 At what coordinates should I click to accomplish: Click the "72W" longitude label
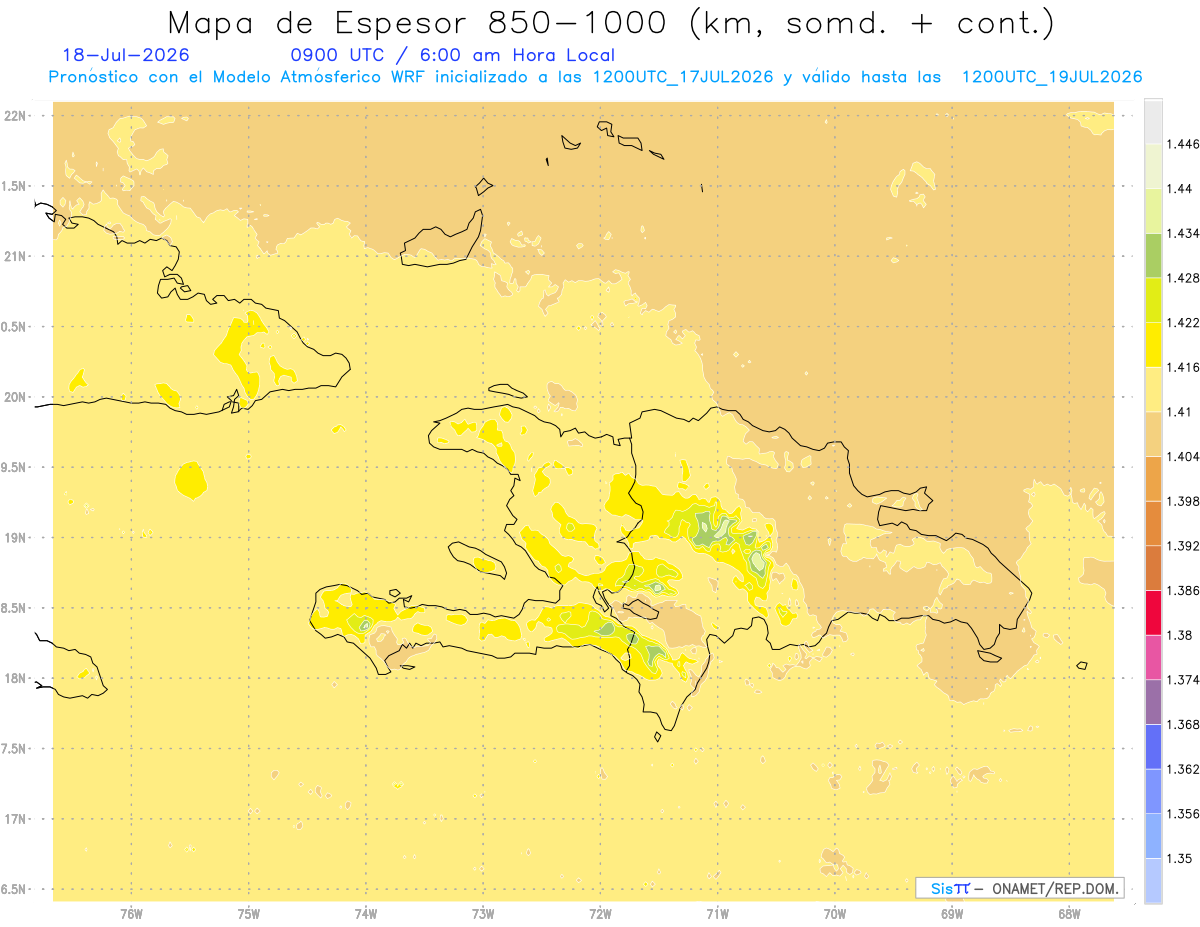pyautogui.click(x=601, y=914)
